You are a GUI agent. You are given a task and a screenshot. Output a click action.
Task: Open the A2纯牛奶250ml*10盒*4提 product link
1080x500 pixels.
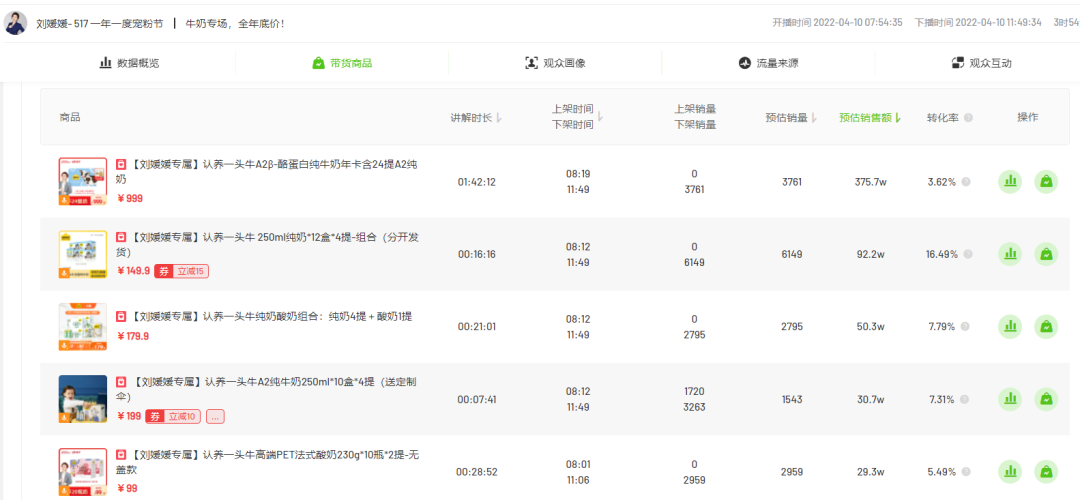pyautogui.click(x=268, y=389)
